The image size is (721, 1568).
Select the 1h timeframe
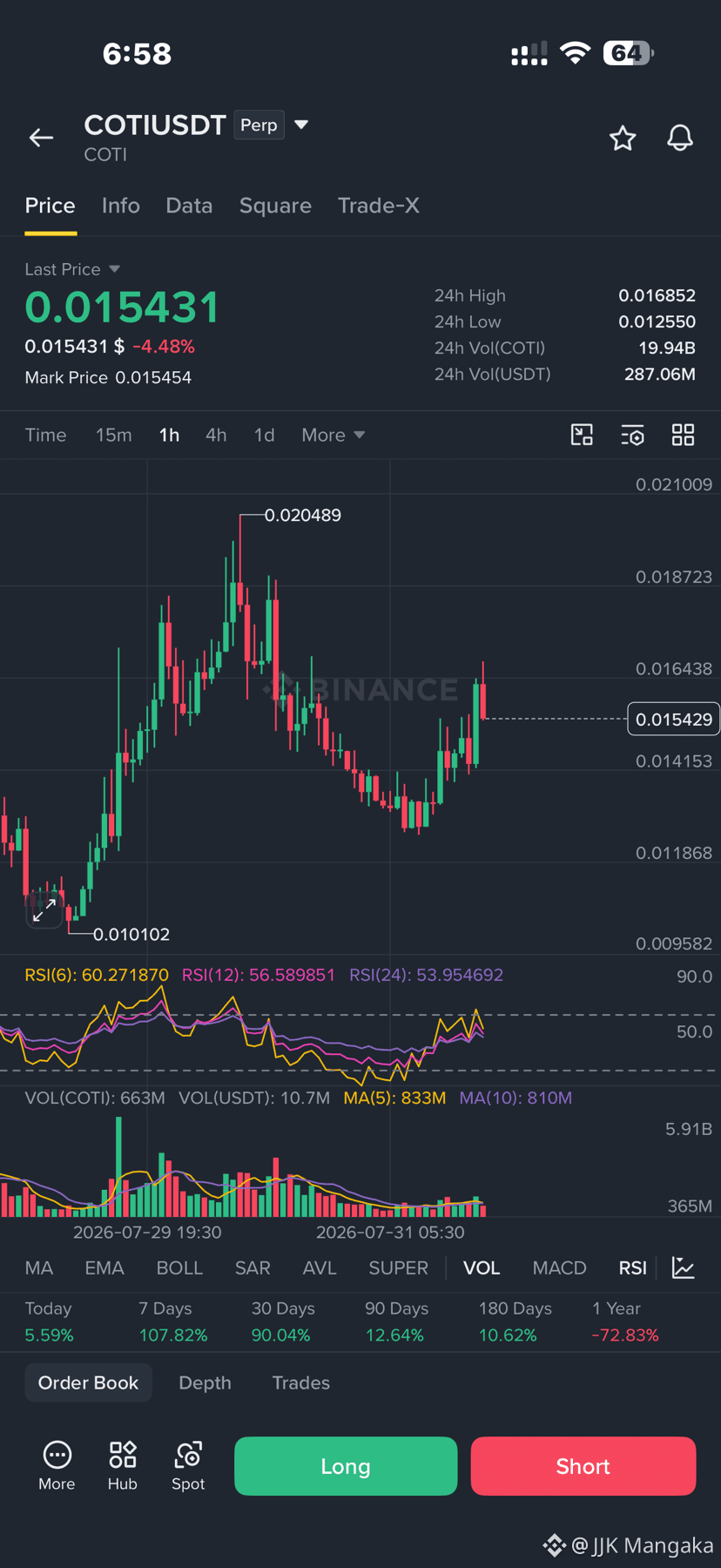(169, 435)
